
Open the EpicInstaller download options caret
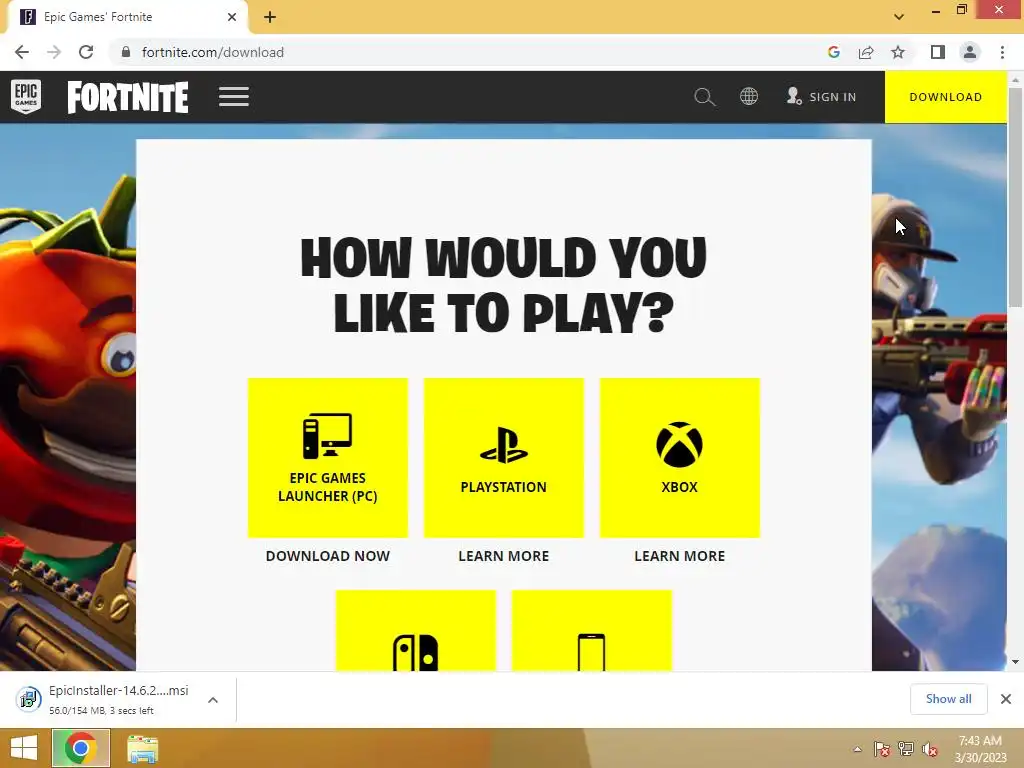pos(213,700)
